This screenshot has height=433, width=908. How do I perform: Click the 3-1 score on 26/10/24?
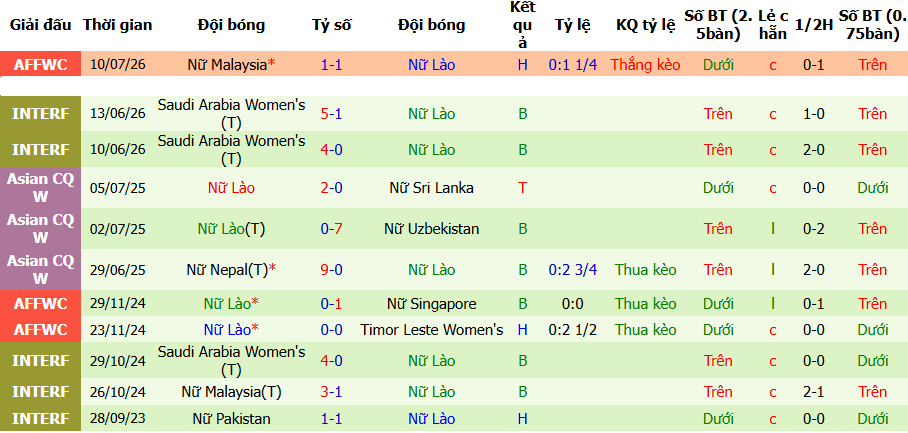(331, 392)
